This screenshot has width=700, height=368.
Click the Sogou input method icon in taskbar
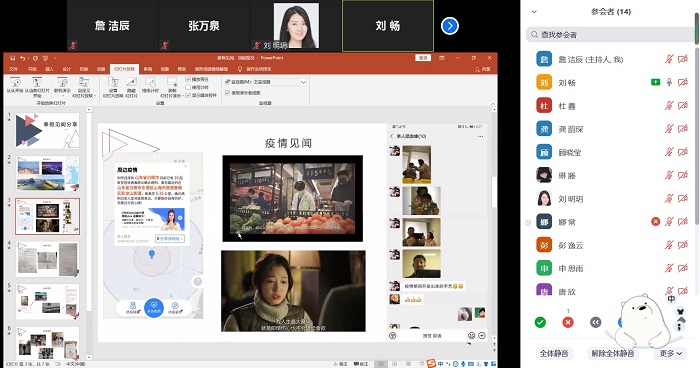pyautogui.click(x=431, y=364)
